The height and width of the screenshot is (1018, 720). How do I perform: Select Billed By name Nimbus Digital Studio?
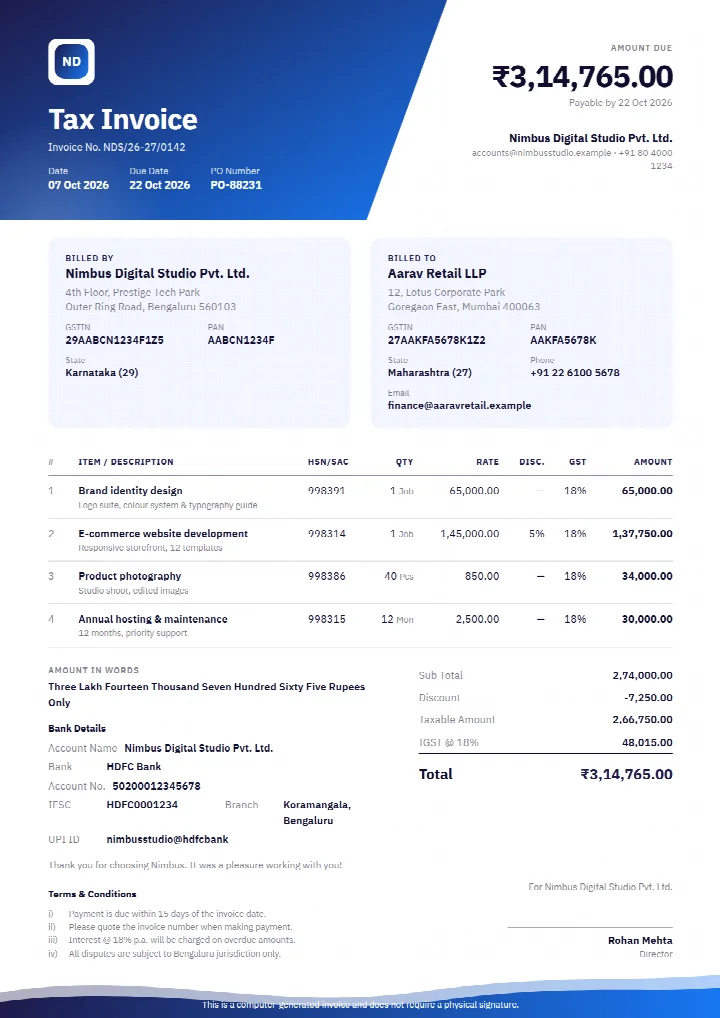tap(158, 273)
